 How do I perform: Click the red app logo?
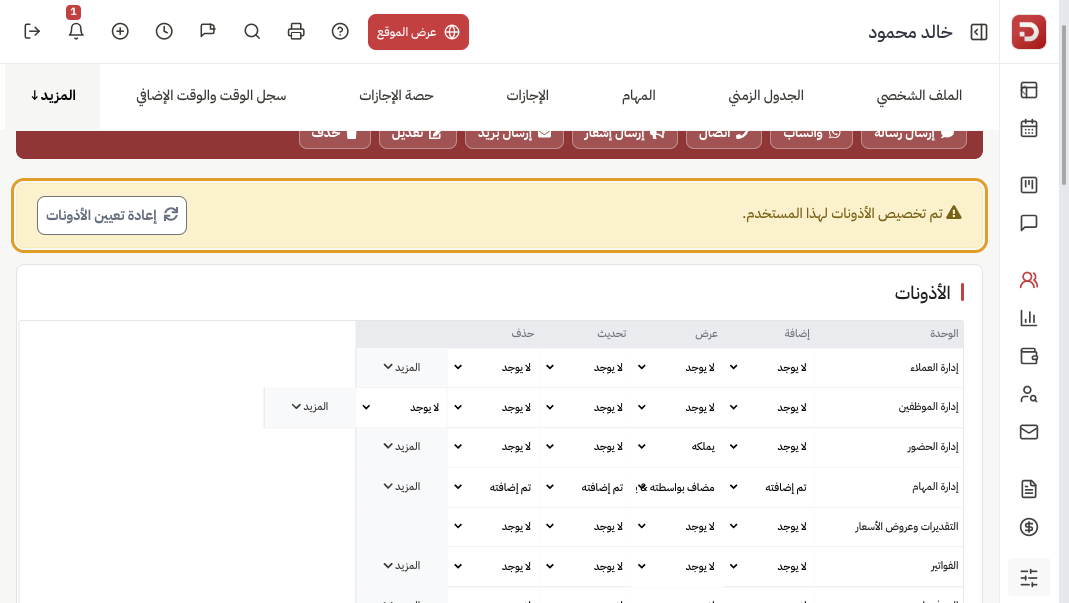tap(1029, 31)
